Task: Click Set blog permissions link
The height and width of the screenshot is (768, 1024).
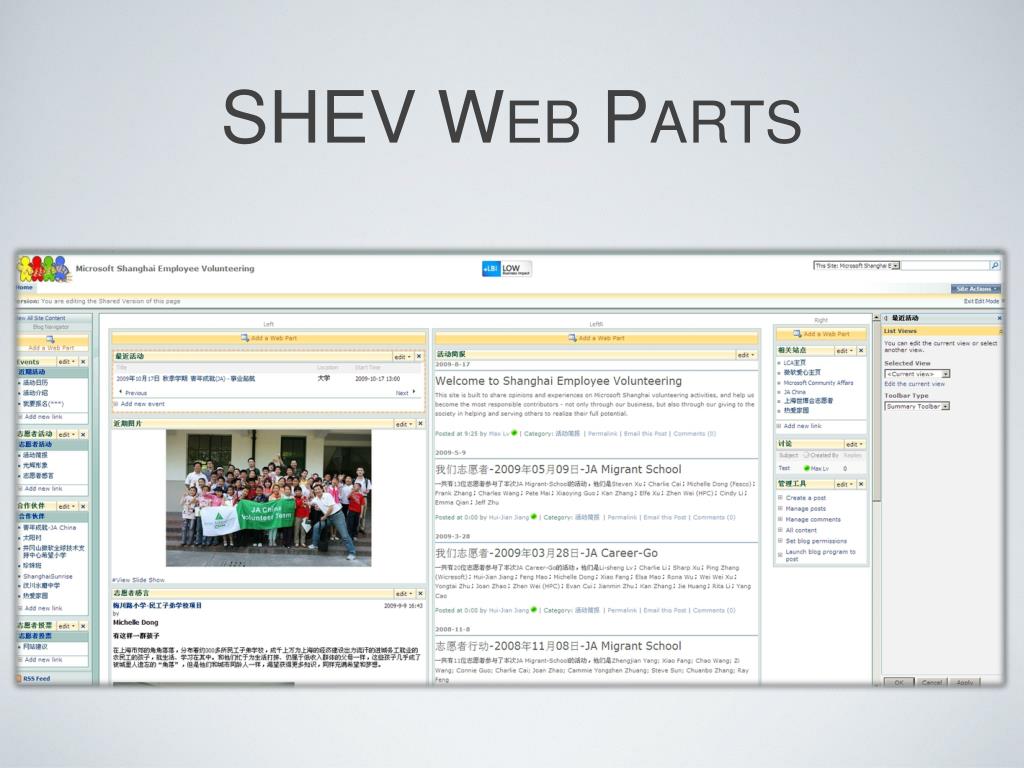Action: coord(816,541)
